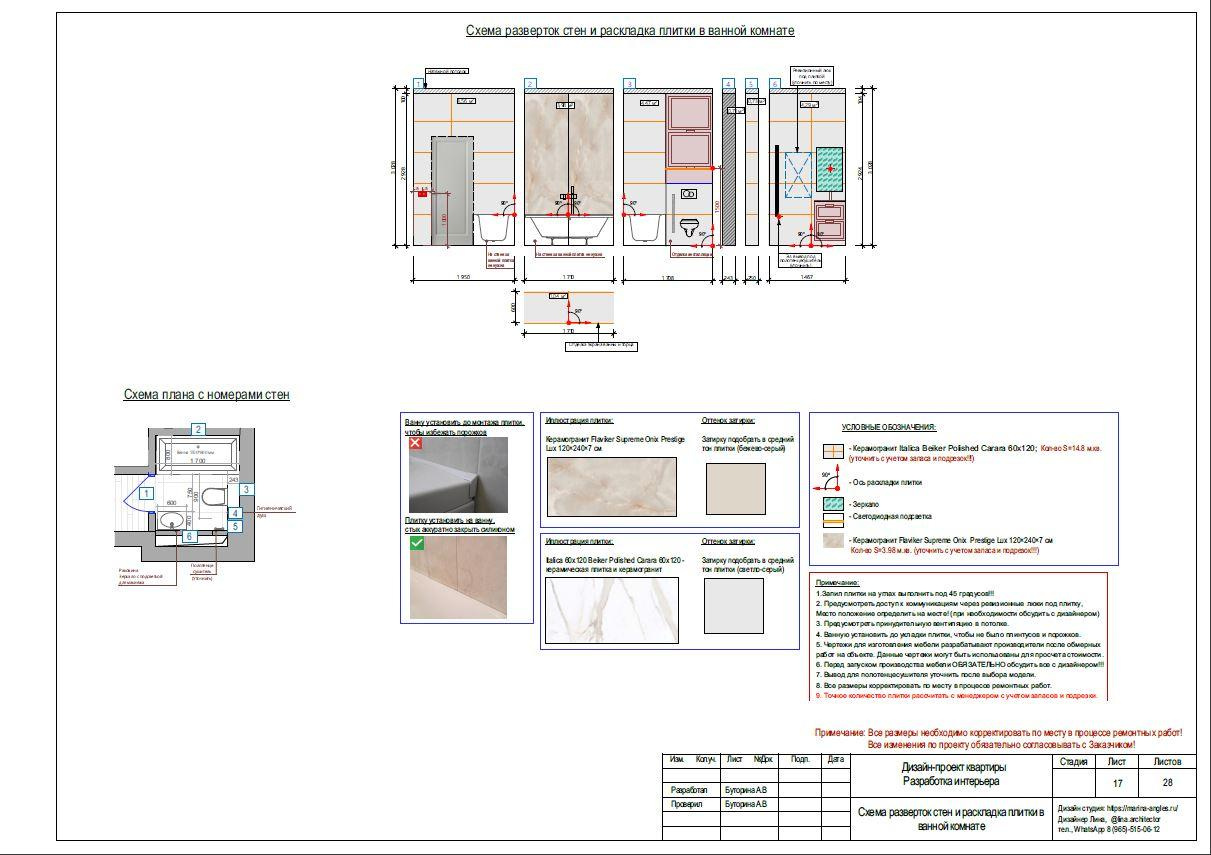1211x855 pixels.
Task: Click the Flaviker Onix Prestige tile sample image
Action: (610, 488)
